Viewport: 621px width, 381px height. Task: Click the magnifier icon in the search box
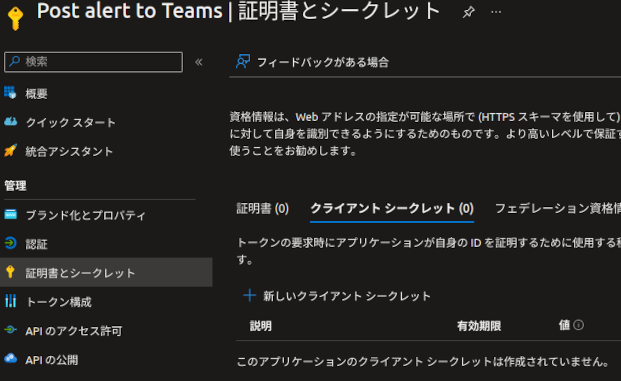click(15, 61)
